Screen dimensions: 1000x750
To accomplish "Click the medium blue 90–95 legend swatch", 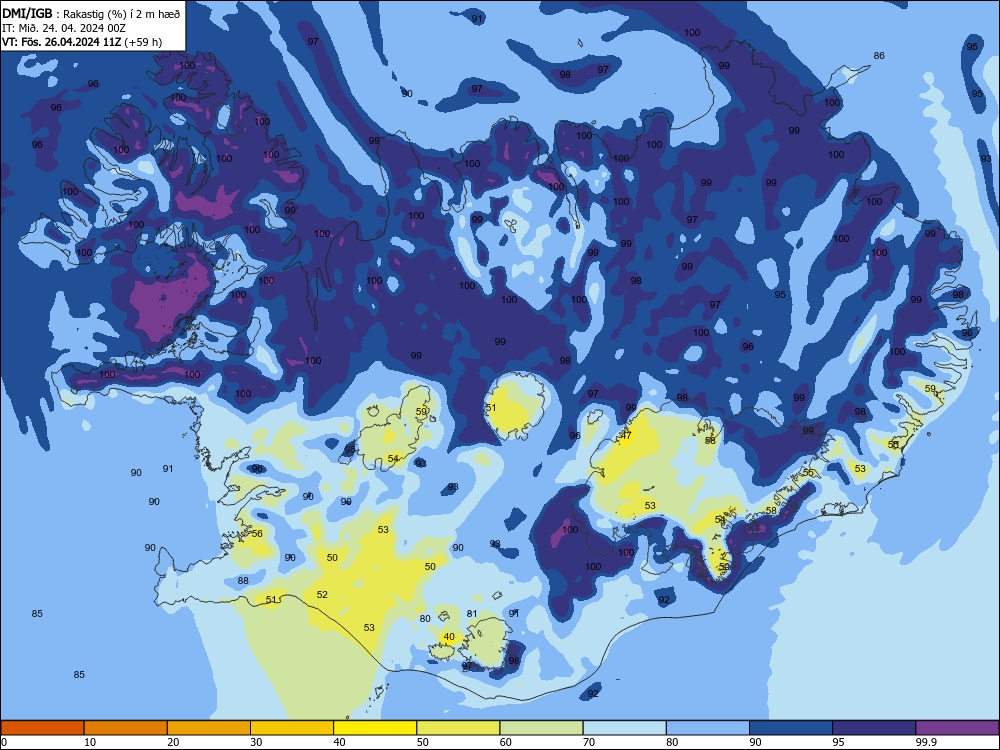I will [791, 728].
